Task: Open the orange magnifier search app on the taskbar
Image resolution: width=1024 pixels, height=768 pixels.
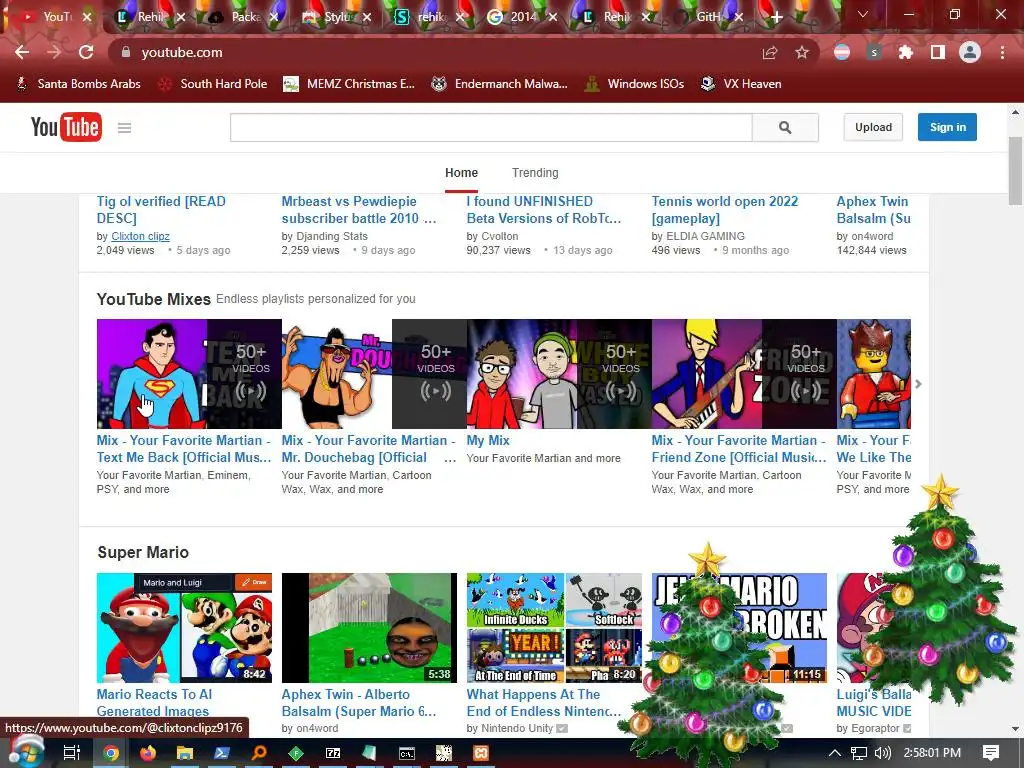Action: [x=259, y=753]
